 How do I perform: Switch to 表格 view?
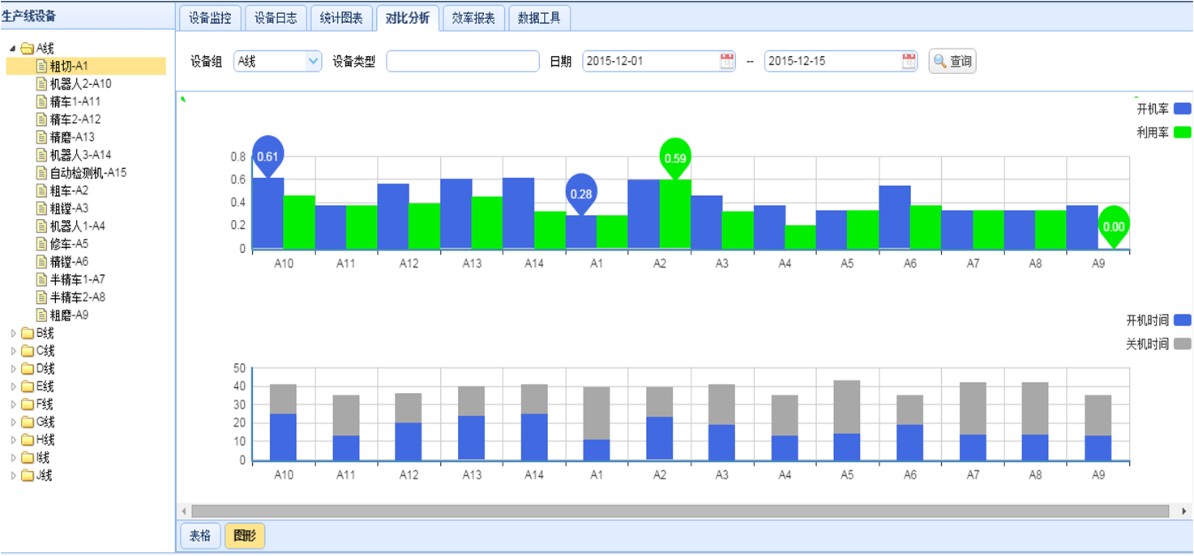pyautogui.click(x=200, y=536)
